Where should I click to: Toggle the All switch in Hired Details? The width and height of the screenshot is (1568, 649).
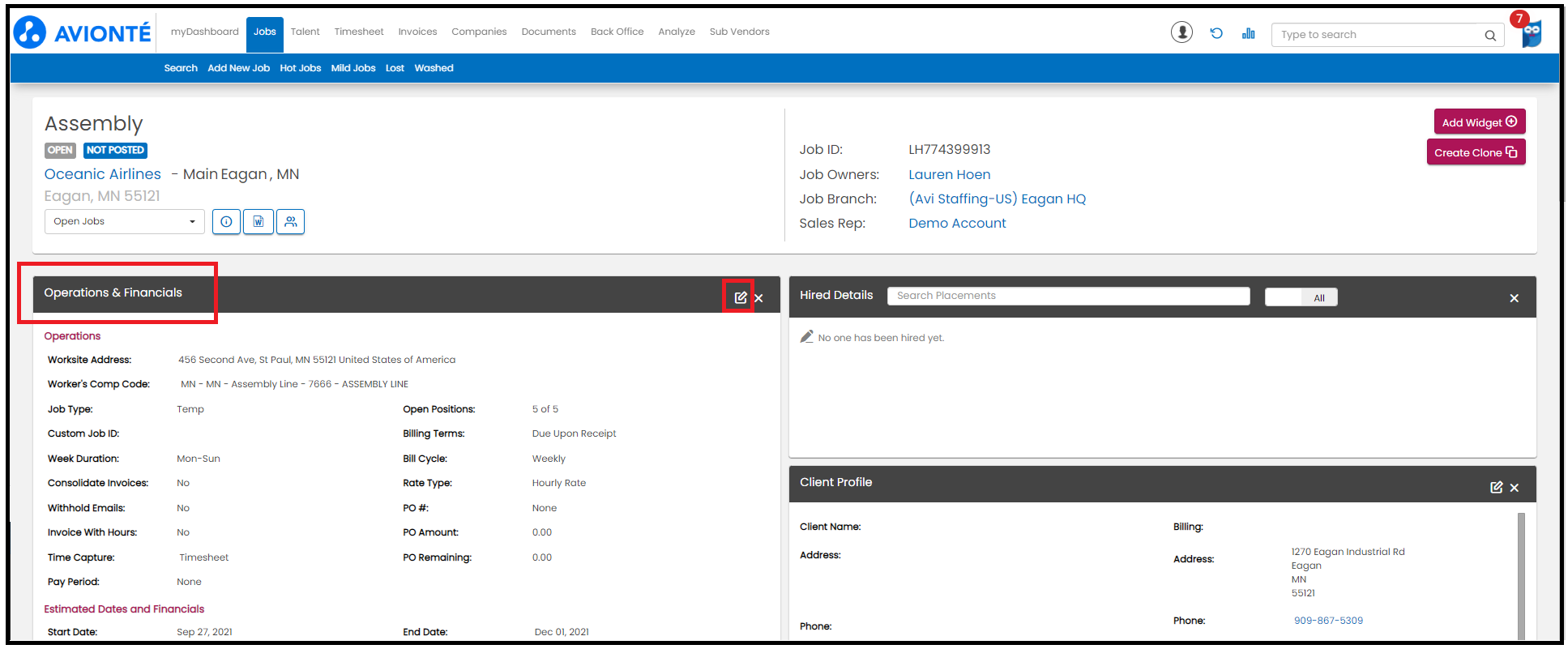coord(1301,297)
